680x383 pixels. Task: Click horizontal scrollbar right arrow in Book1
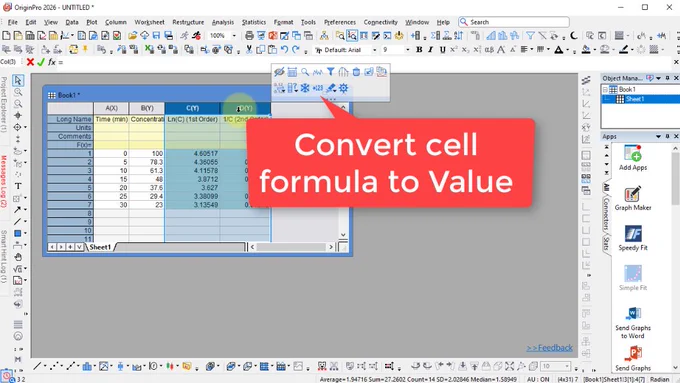(331, 247)
